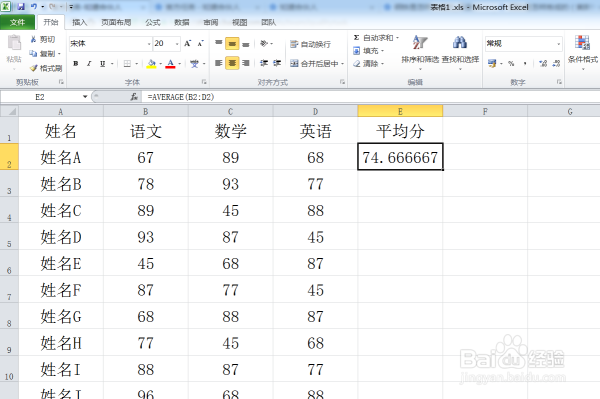The height and width of the screenshot is (399, 600).
Task: Increase indent icon
Action: [277, 63]
